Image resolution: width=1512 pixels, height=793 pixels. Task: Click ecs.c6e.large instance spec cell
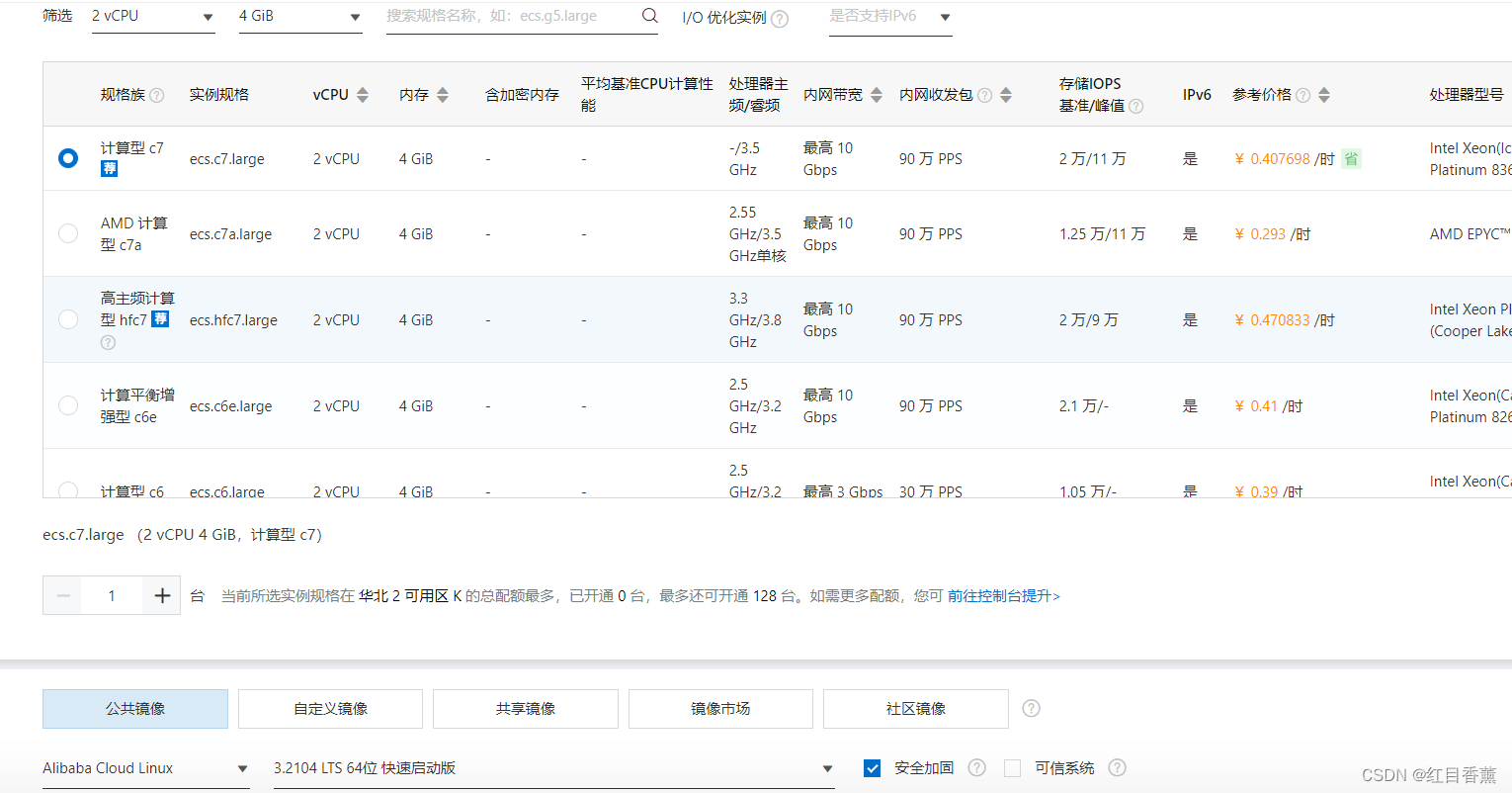(230, 406)
